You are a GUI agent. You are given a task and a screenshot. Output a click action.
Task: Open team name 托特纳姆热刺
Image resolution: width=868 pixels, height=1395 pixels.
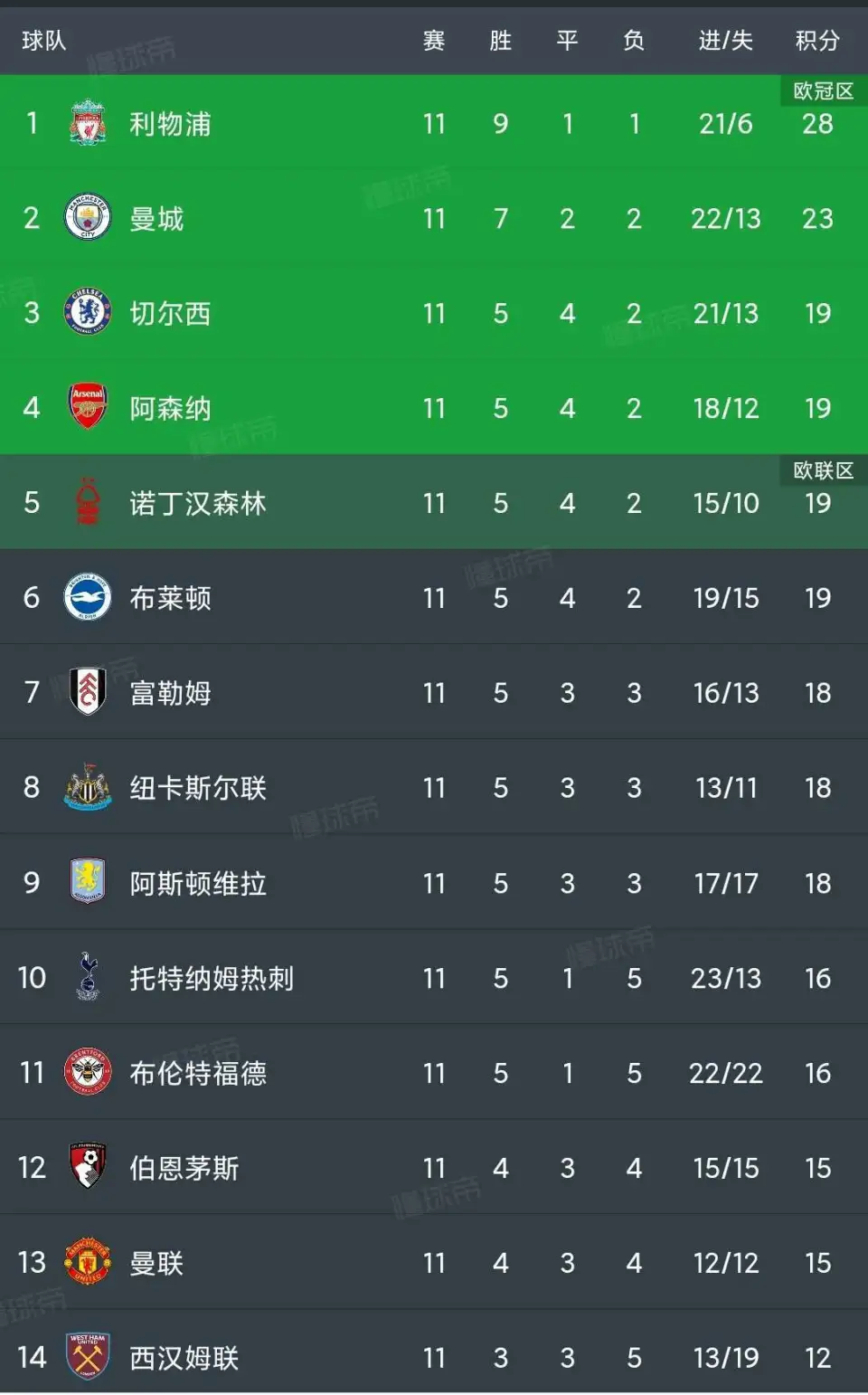212,978
